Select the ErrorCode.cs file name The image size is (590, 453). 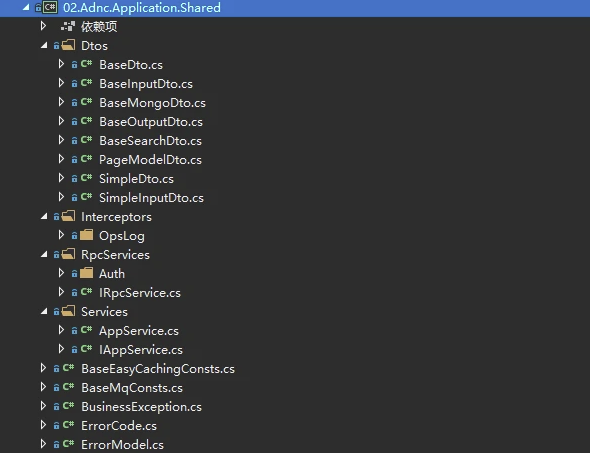tap(119, 426)
